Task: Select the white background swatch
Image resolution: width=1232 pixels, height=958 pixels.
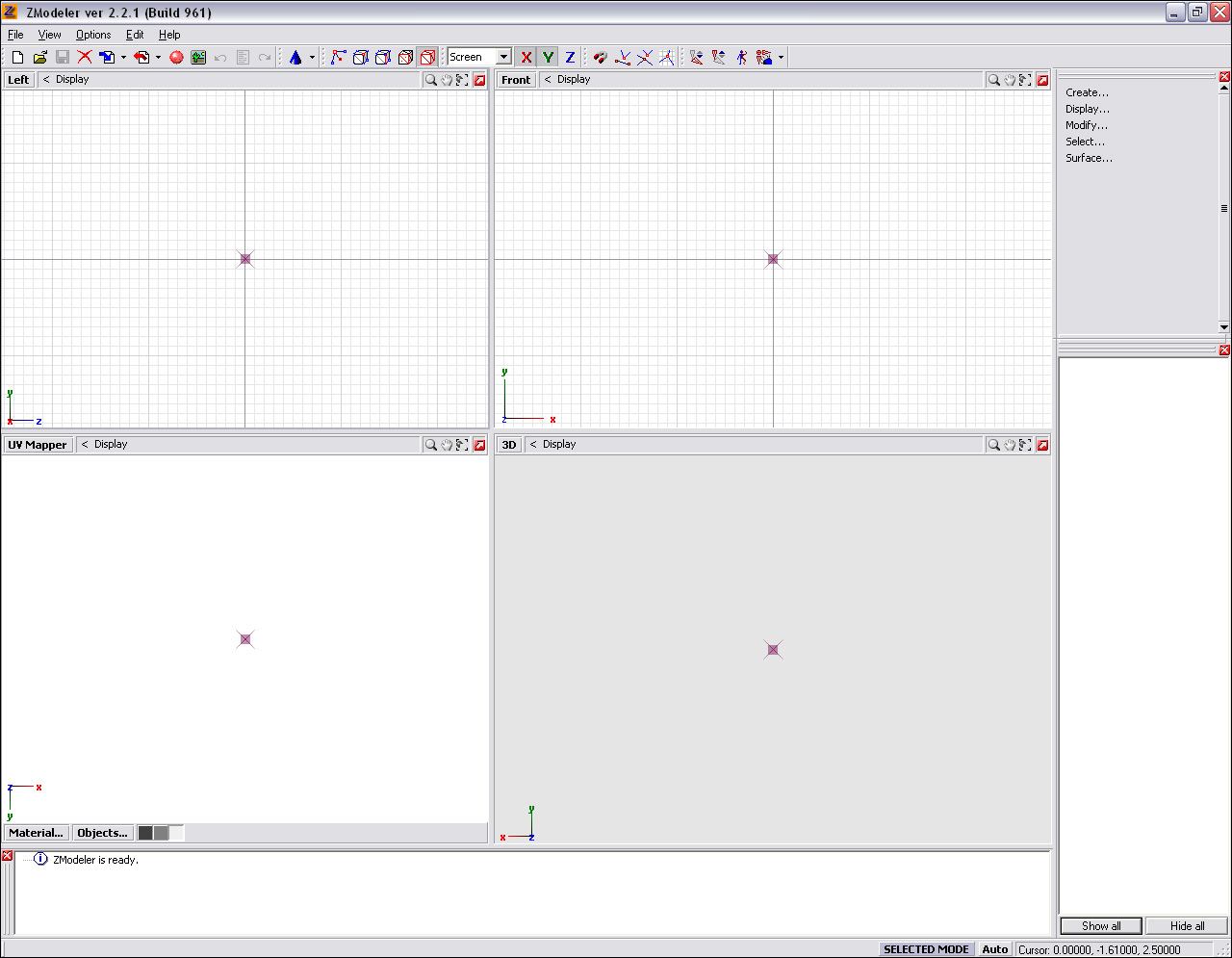Action: 176,833
